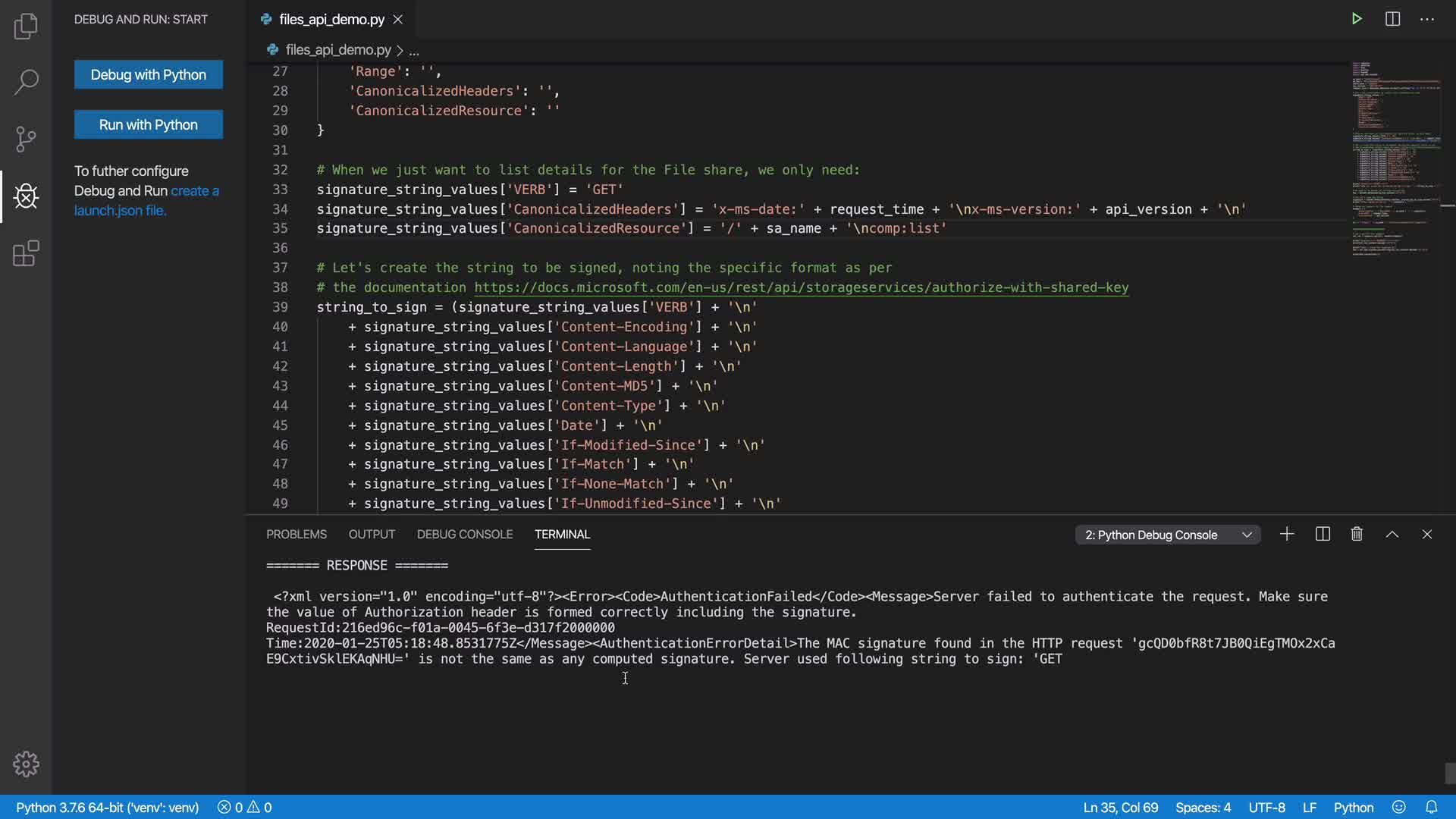The height and width of the screenshot is (819, 1456).
Task: Open the Manage gear settings icon
Action: (26, 764)
